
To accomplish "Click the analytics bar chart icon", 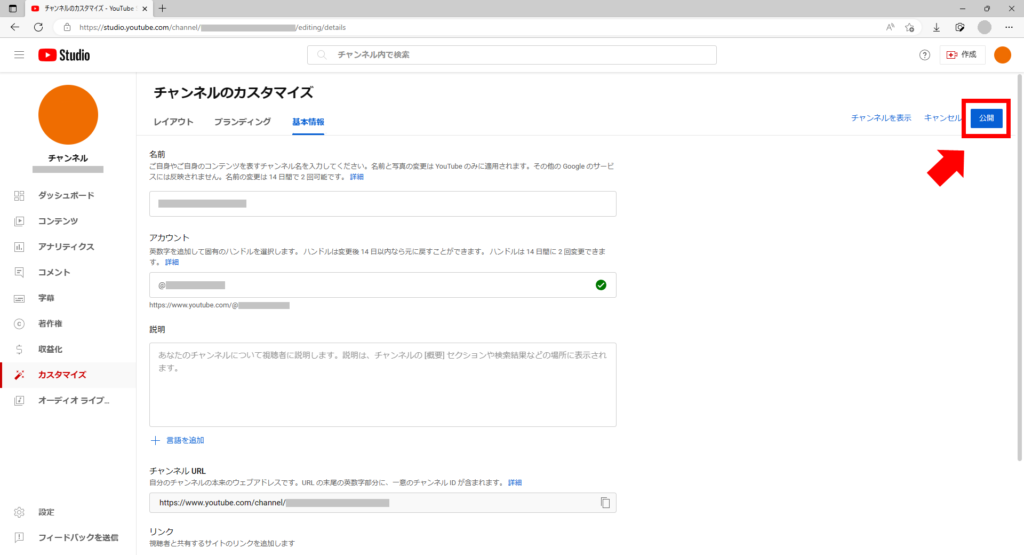I will [19, 246].
